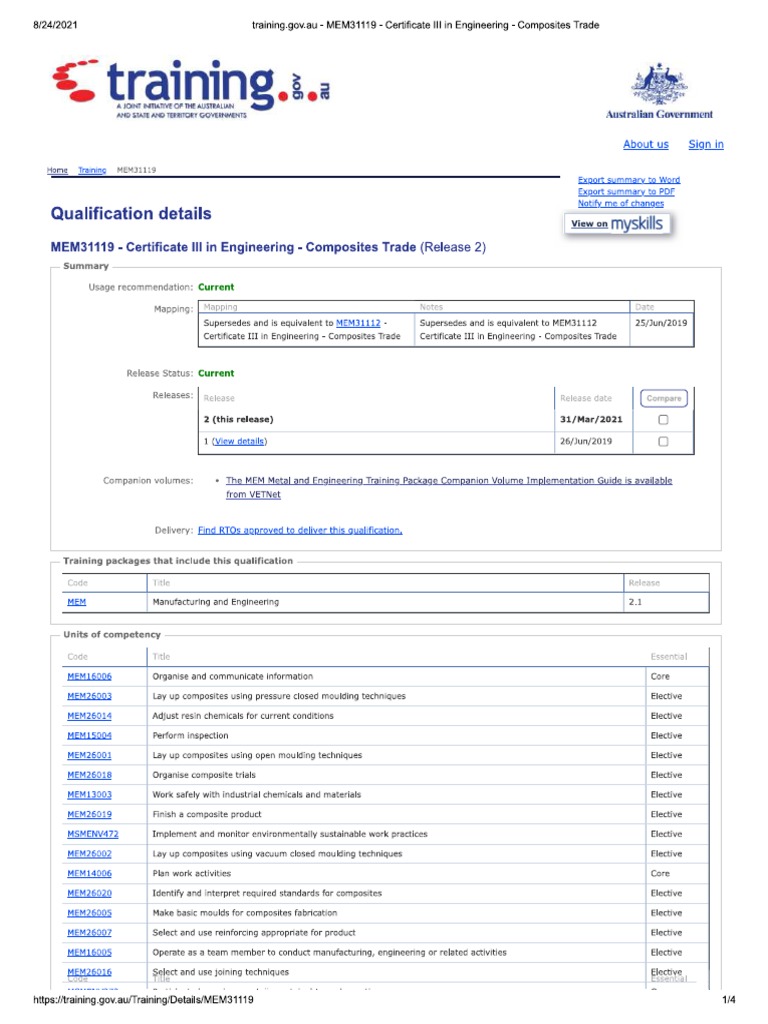Image resolution: width=768 pixels, height=1024 pixels.
Task: Click 'Organise and communicate information' title
Action: click(232, 677)
